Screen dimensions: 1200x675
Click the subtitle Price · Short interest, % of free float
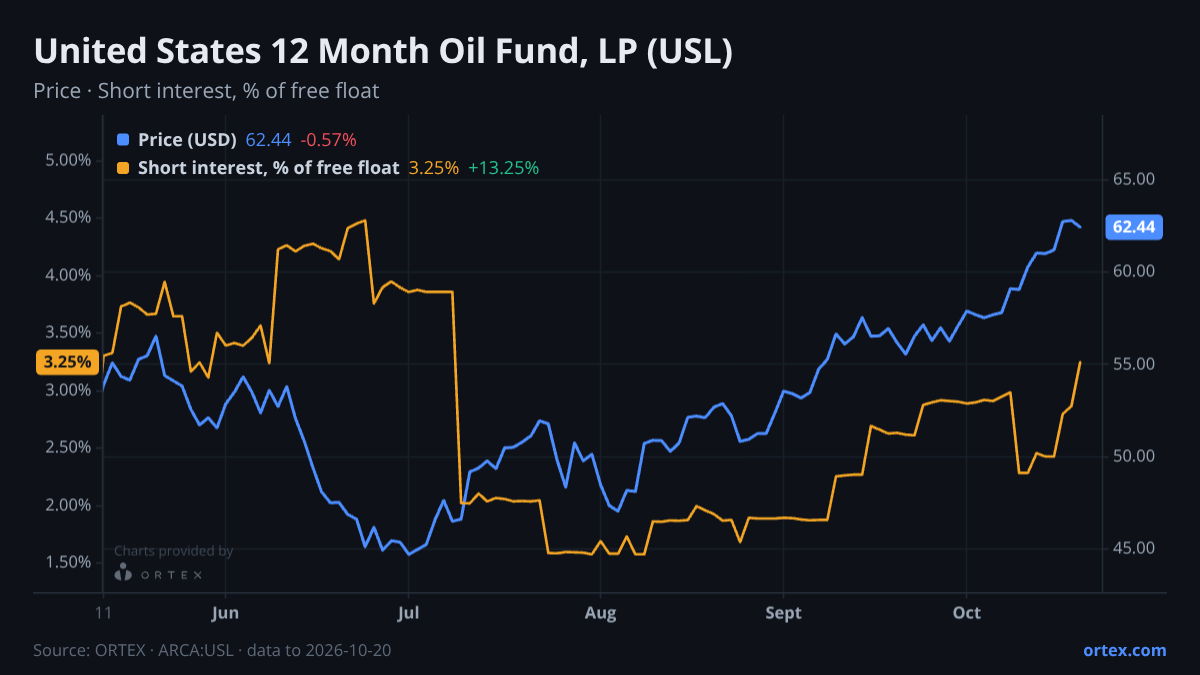206,91
